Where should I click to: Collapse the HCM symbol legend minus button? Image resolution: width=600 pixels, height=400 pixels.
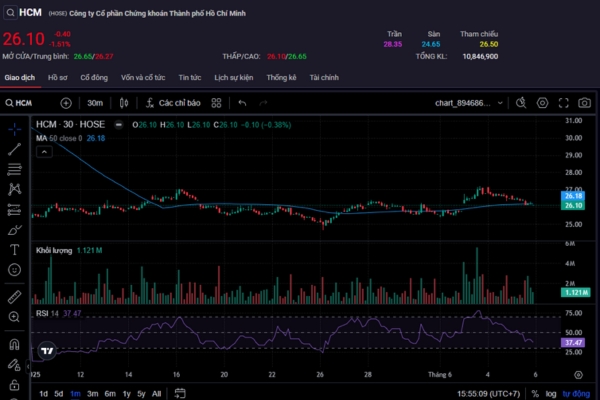click(119, 124)
